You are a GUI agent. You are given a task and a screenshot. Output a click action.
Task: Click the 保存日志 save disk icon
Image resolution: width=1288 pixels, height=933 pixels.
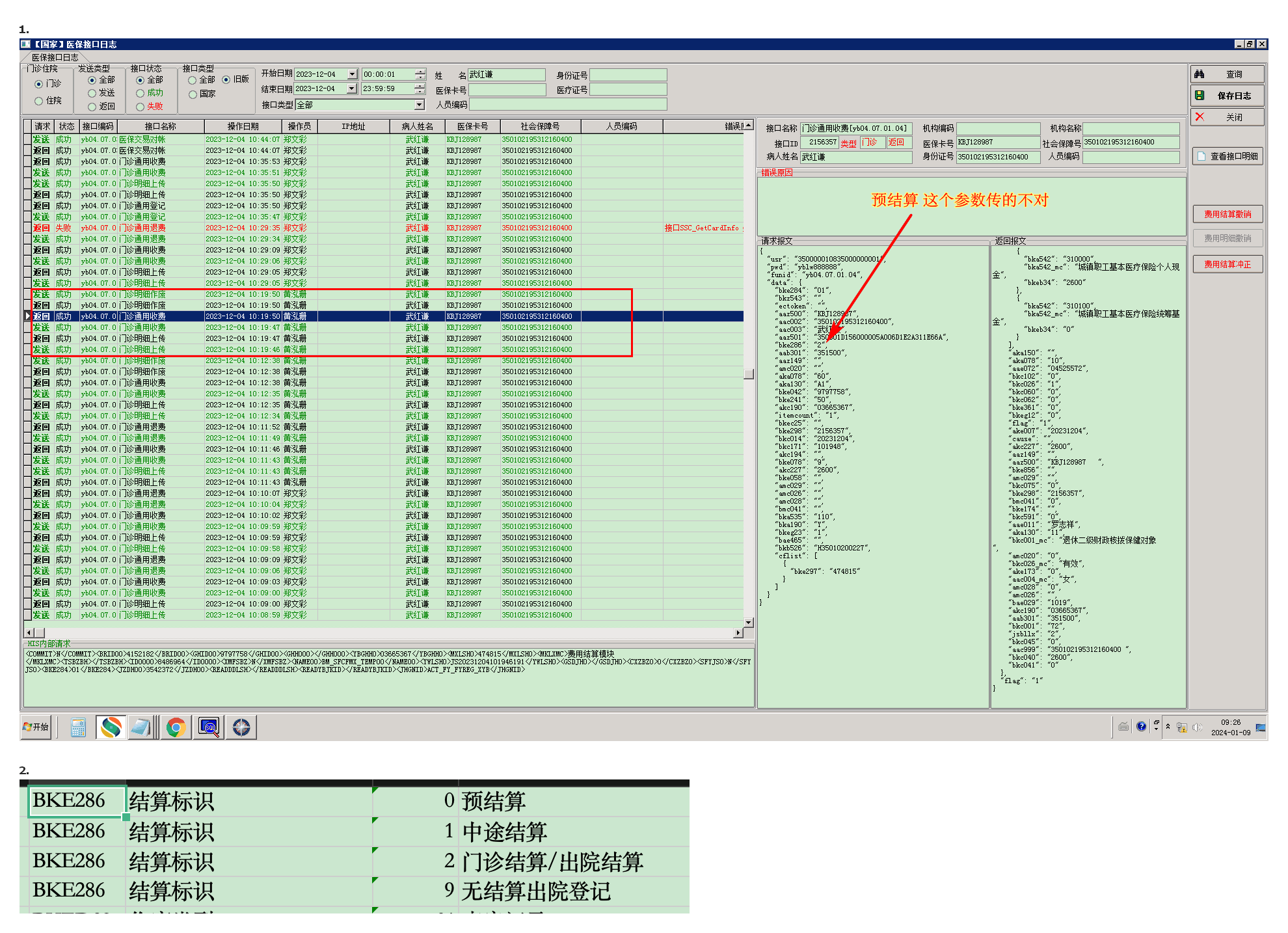click(x=1200, y=96)
